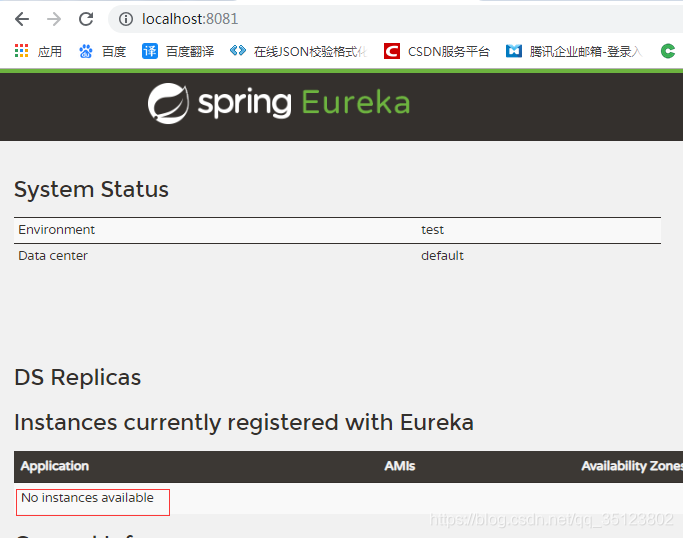Select the DS Replicas heading
Viewport: 683px width, 538px height.
[x=78, y=377]
